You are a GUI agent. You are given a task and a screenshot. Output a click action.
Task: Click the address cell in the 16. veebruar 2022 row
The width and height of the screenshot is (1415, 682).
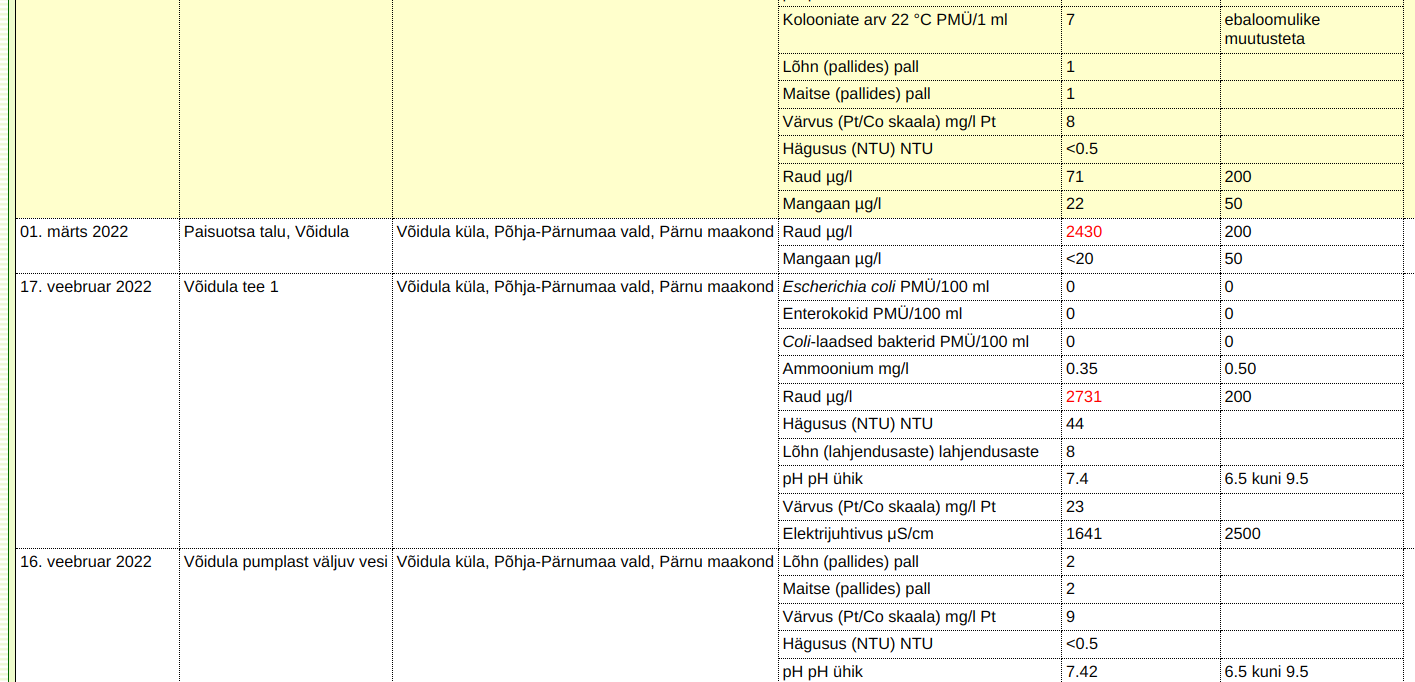(x=585, y=615)
